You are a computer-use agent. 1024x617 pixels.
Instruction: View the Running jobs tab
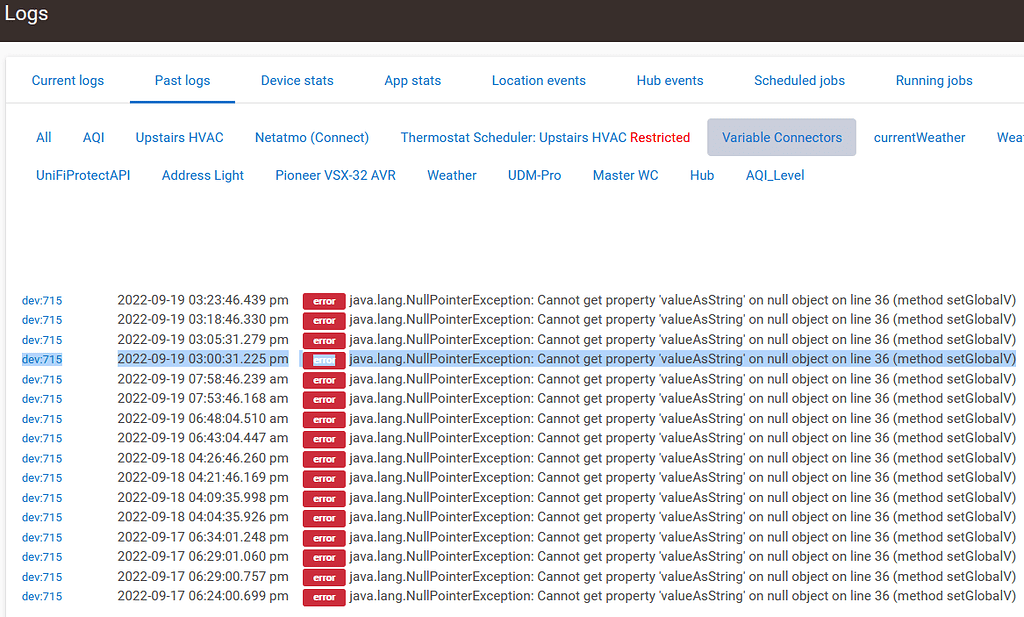pos(933,80)
